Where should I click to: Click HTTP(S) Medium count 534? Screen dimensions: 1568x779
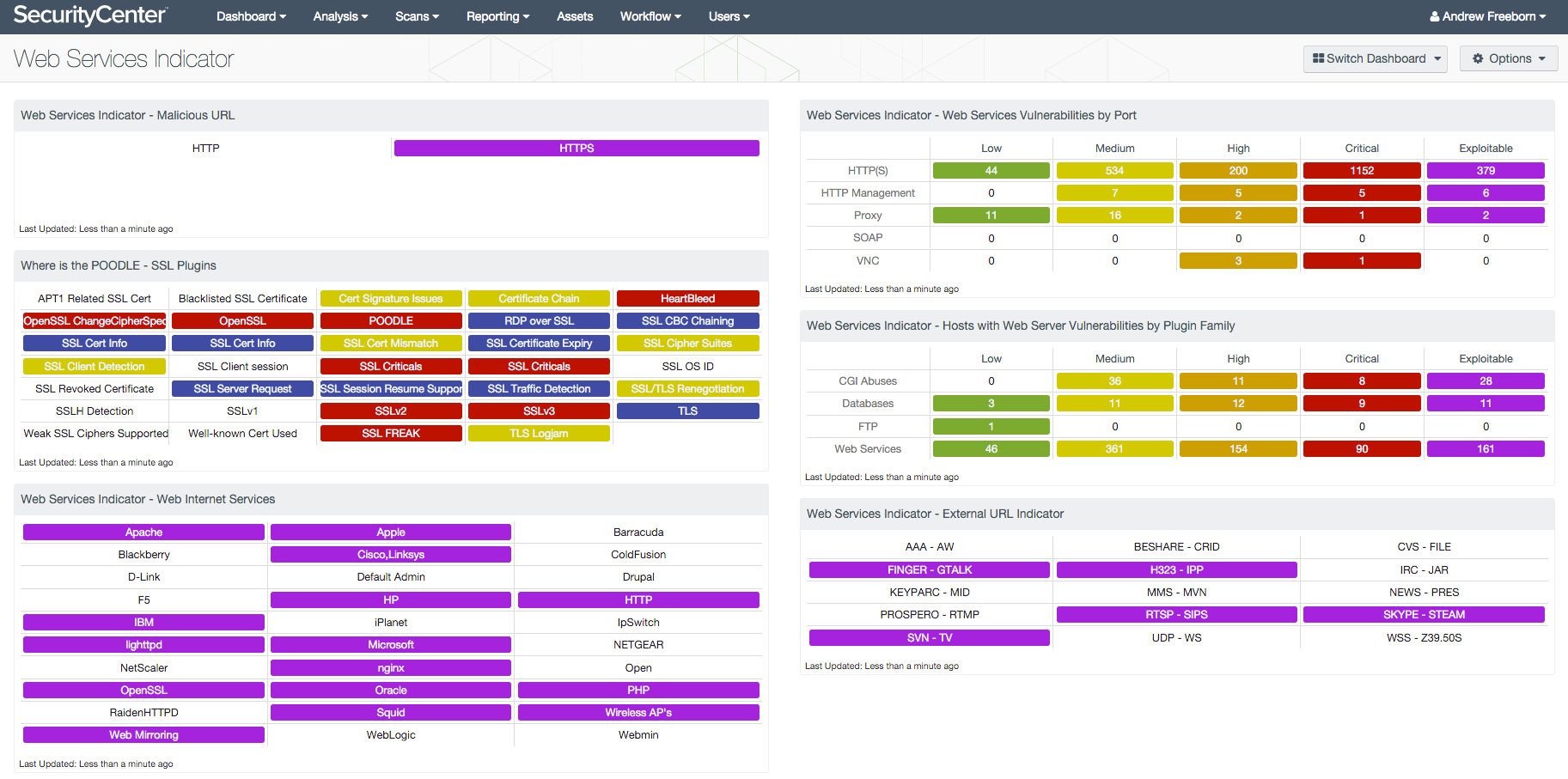click(1114, 171)
